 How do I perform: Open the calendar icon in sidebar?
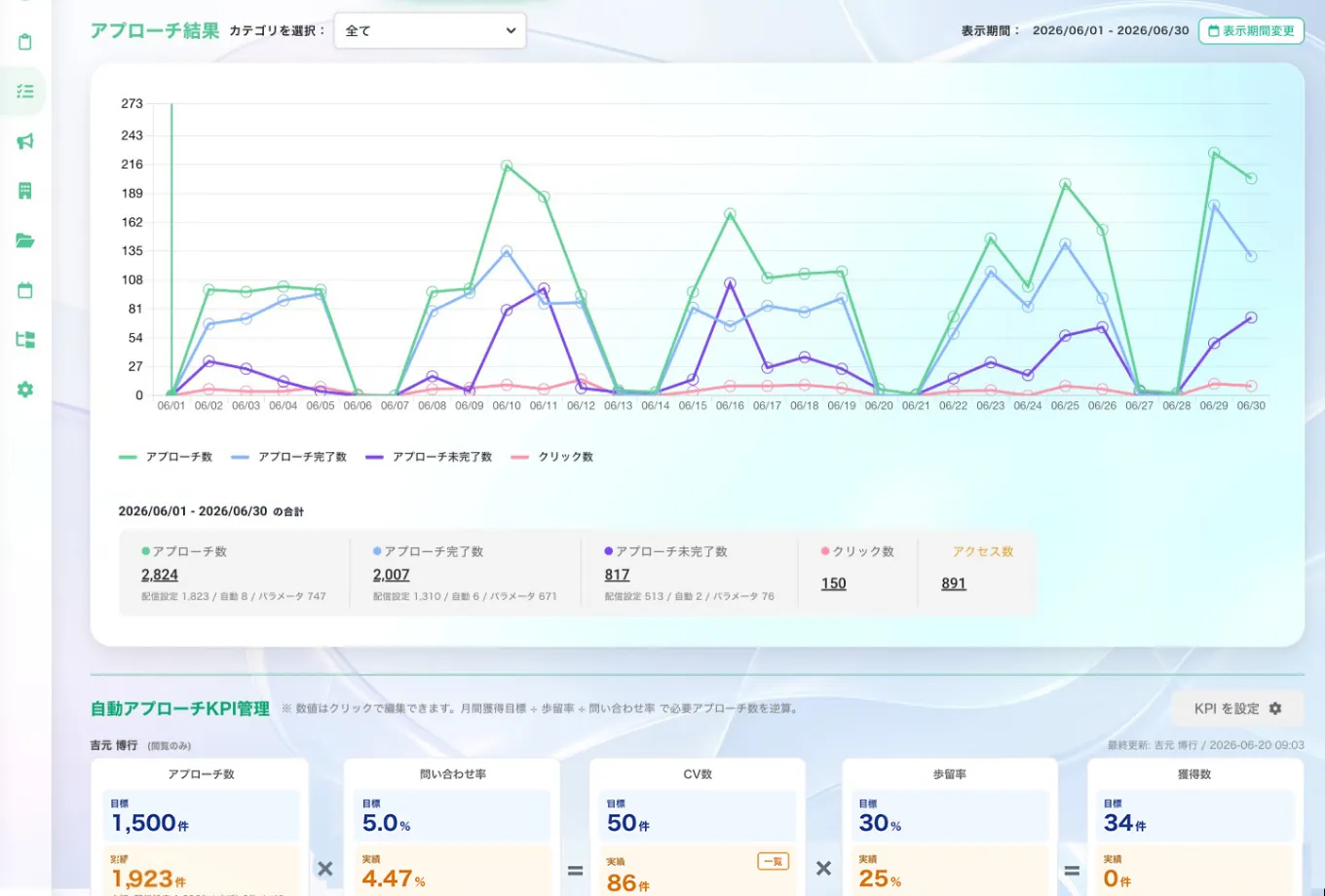[x=25, y=290]
